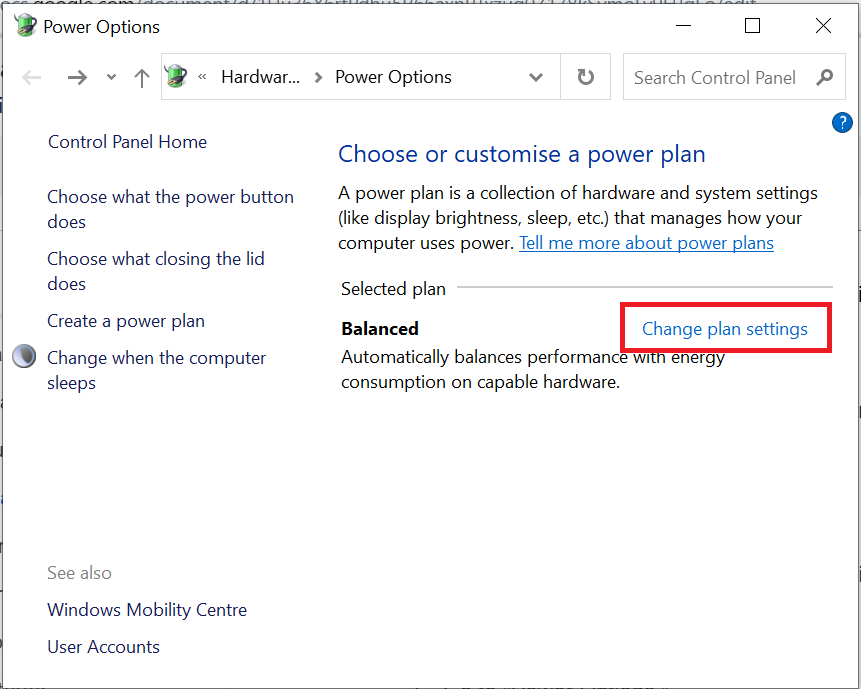Select the Hardware breadcrumb in the address bar
Image resolution: width=861 pixels, height=689 pixels.
pos(260,78)
